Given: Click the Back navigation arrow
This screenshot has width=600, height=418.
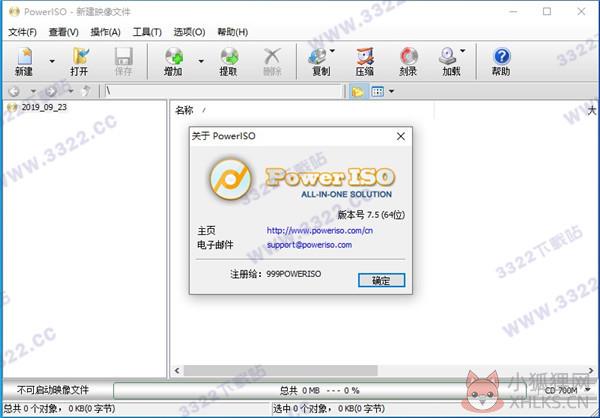Looking at the screenshot, I should [x=14, y=91].
